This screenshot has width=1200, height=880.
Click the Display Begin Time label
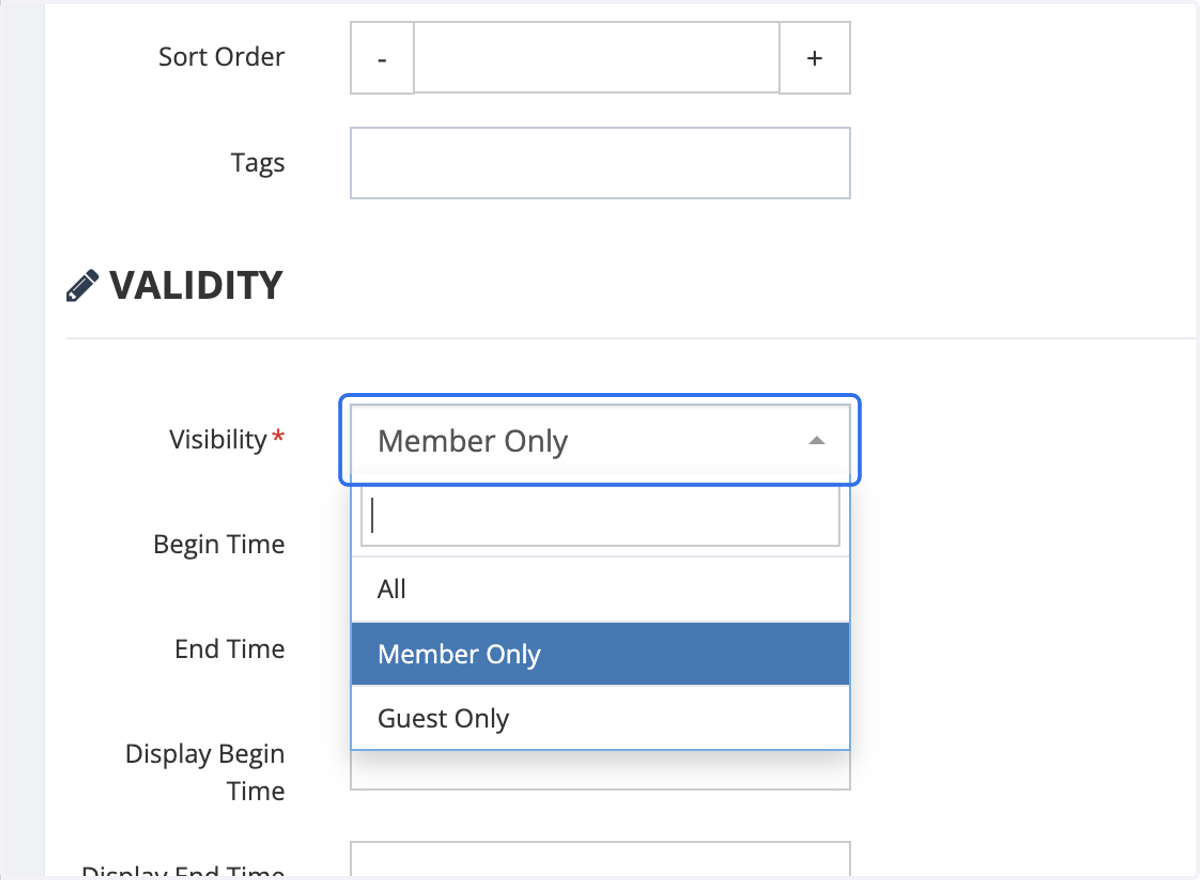point(205,772)
